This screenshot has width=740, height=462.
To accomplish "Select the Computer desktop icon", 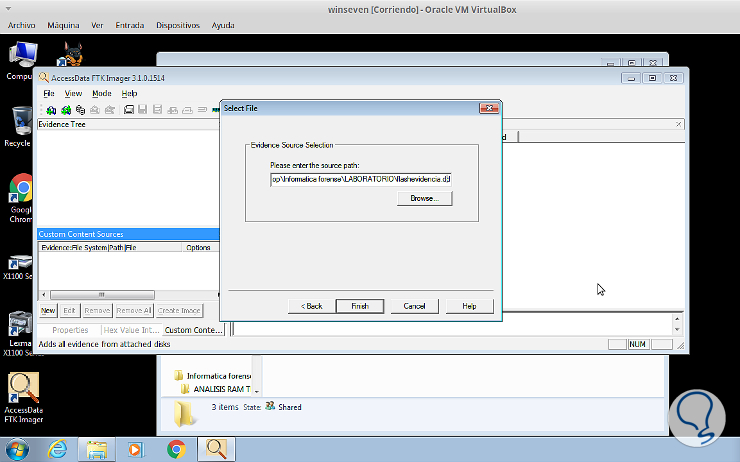I will [x=21, y=61].
